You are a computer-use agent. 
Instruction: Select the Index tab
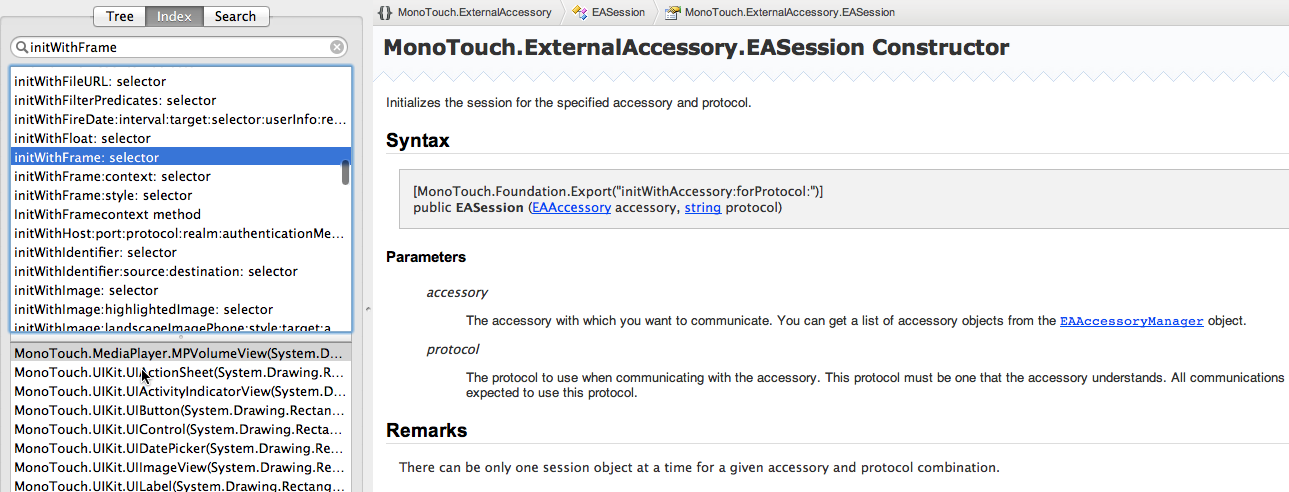point(175,16)
